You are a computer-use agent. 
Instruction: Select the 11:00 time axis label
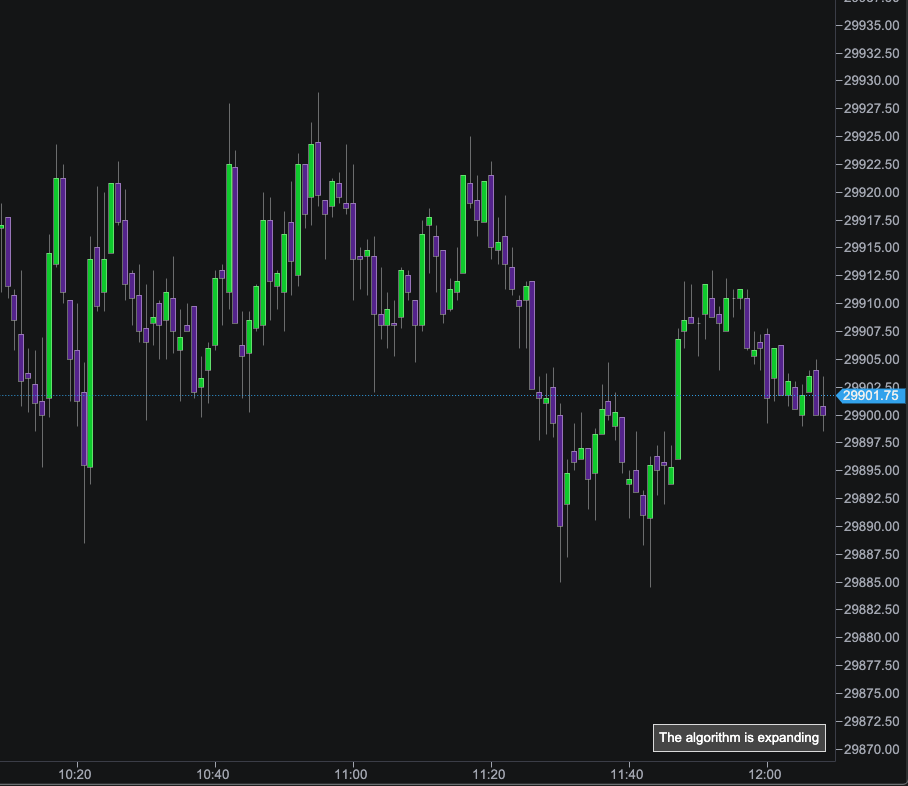click(x=351, y=774)
